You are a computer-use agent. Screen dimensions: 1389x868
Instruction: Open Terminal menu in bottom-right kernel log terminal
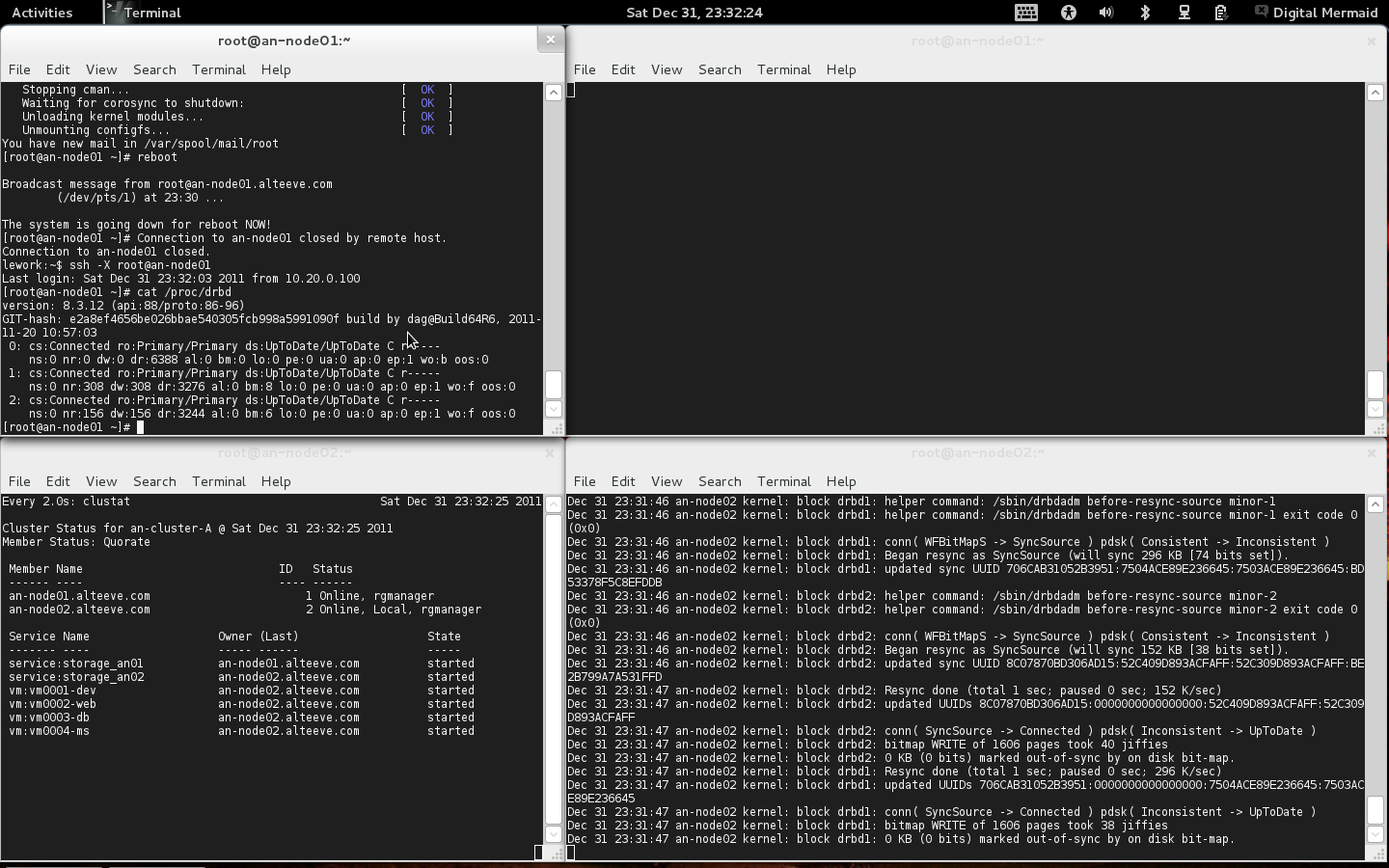(x=784, y=481)
